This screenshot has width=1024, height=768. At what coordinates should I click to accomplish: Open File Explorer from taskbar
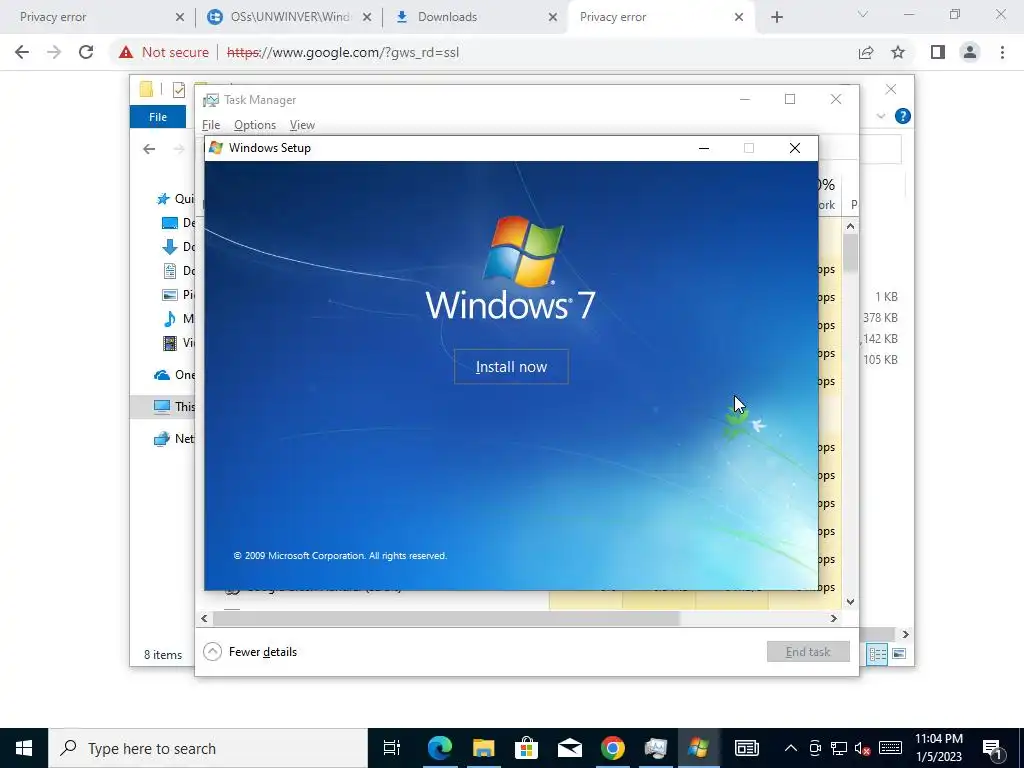pos(483,748)
